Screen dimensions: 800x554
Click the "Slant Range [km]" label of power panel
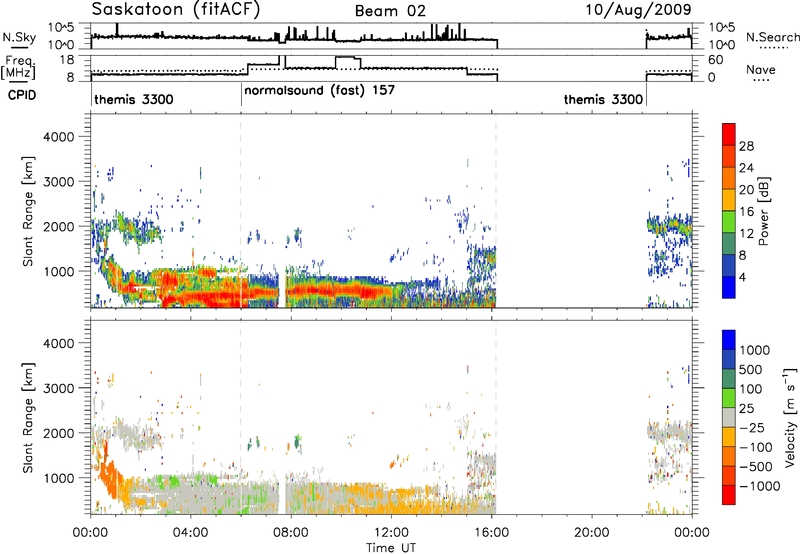tap(28, 211)
